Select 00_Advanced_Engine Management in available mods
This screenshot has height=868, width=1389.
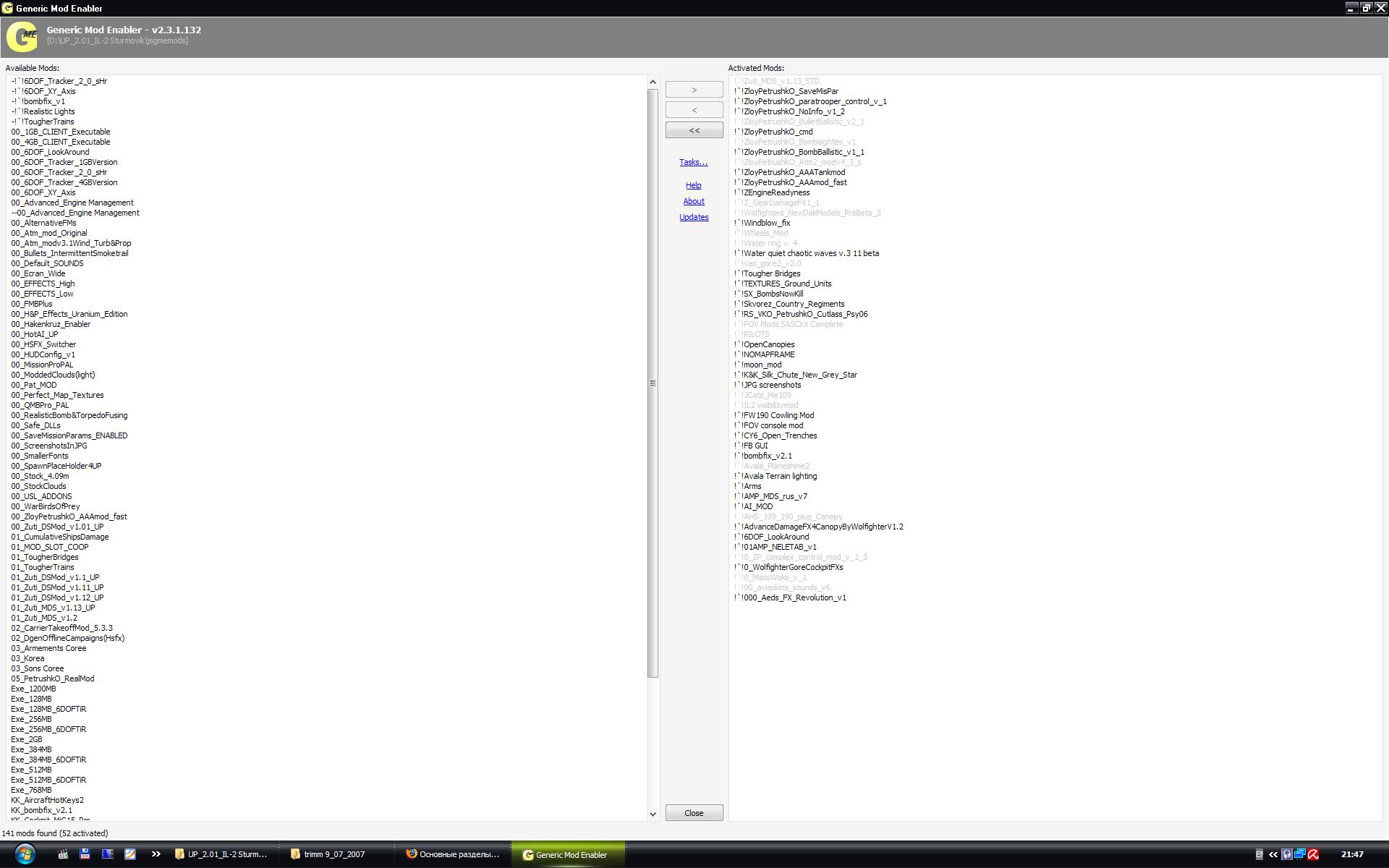(72, 203)
